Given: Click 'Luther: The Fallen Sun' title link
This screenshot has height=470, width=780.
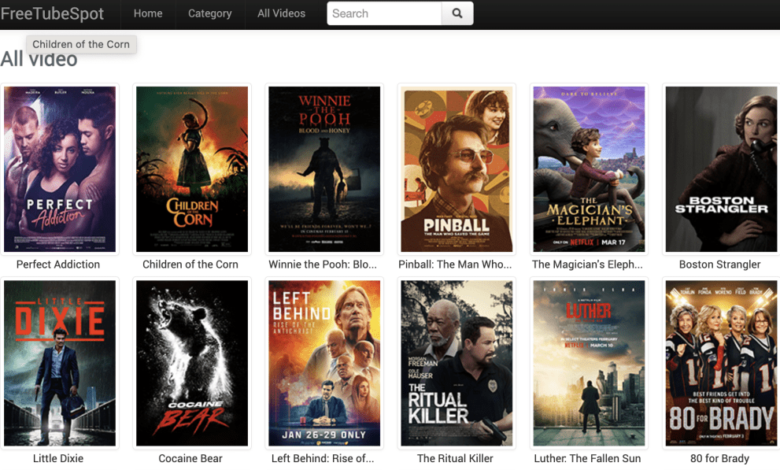Looking at the screenshot, I should pyautogui.click(x=587, y=459).
